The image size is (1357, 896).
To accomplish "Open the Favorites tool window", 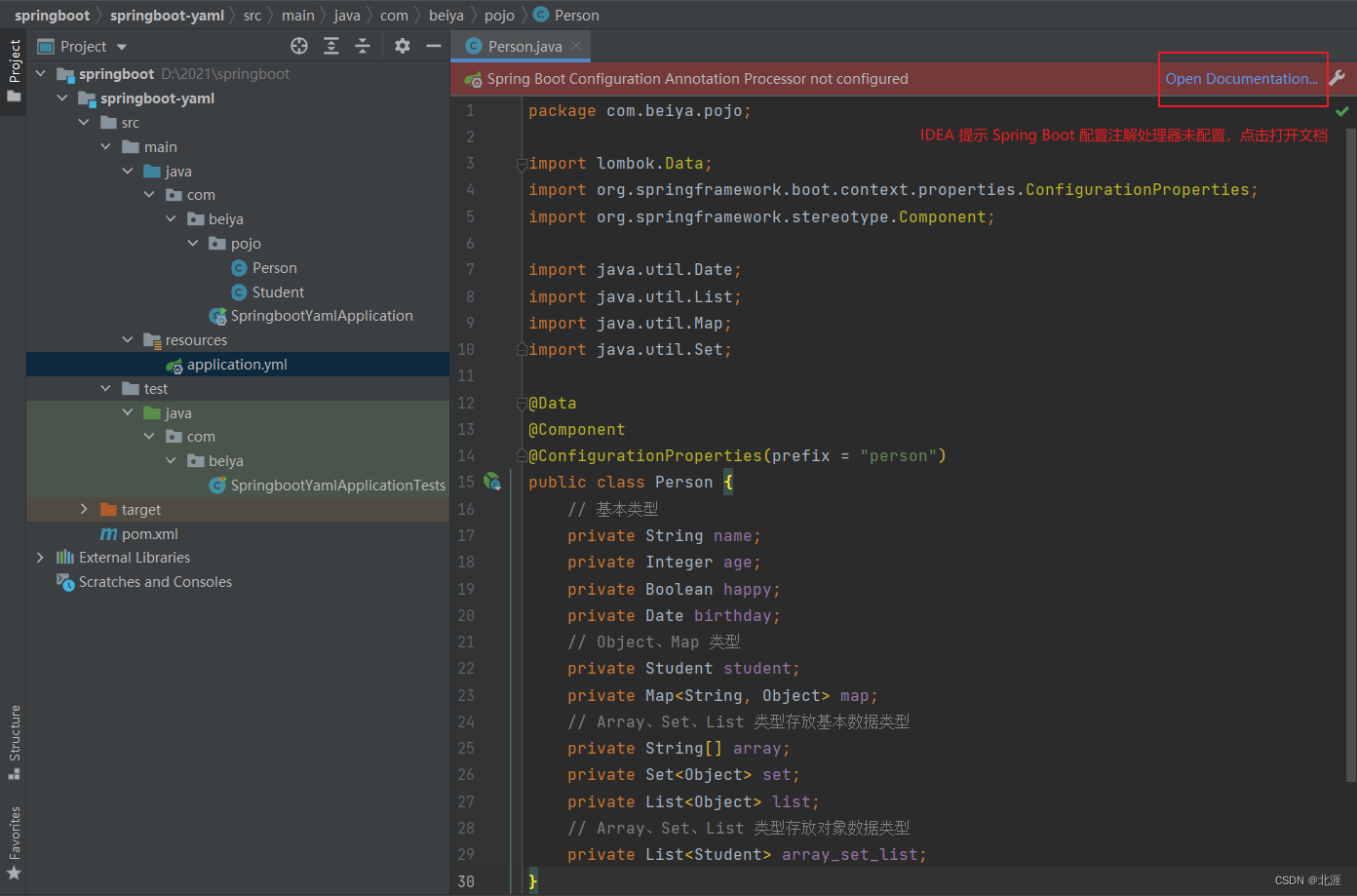I will point(14,839).
